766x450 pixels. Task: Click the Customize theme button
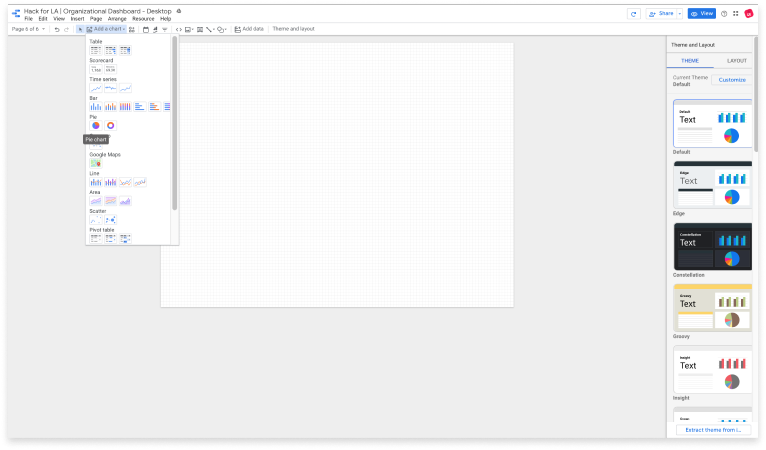(x=732, y=79)
